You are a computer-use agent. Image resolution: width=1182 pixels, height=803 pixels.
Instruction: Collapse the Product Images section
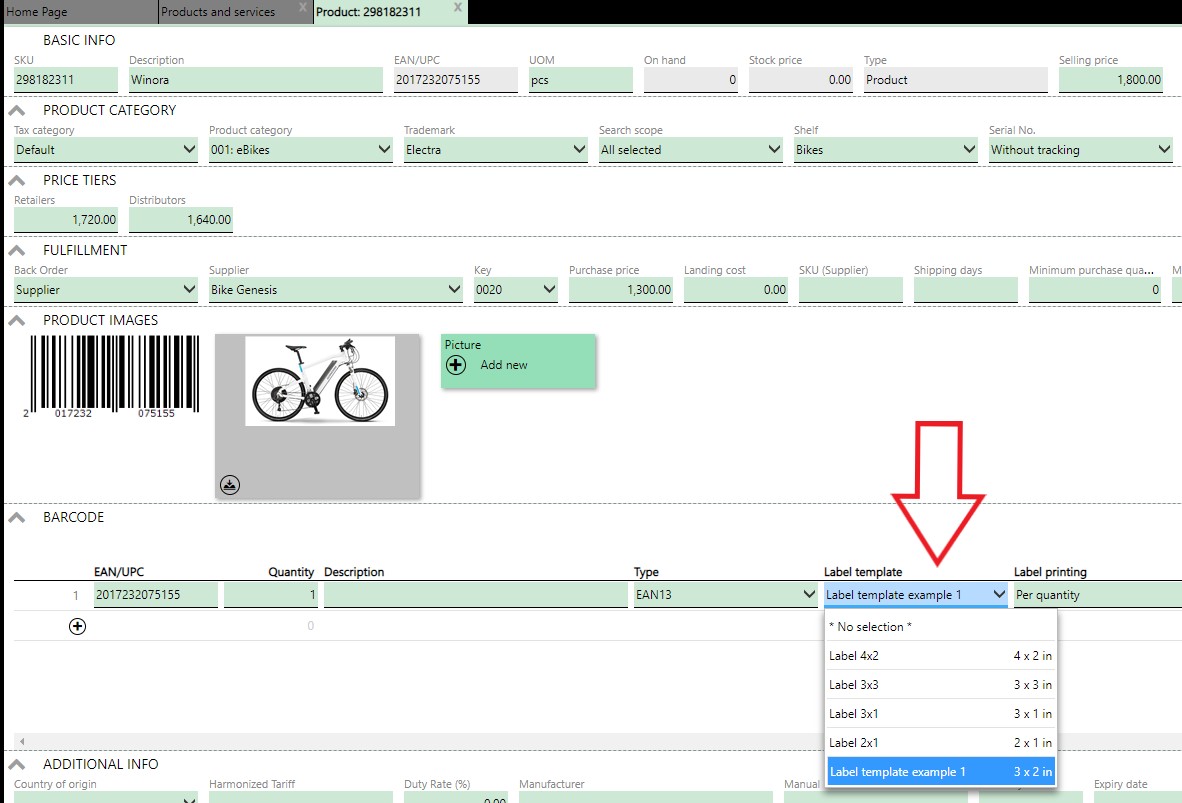(x=17, y=321)
